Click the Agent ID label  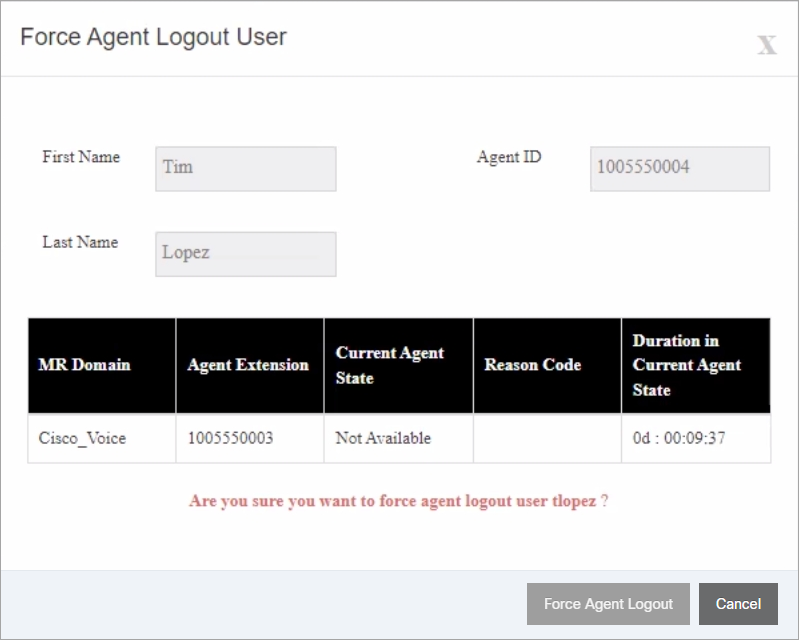(x=509, y=157)
